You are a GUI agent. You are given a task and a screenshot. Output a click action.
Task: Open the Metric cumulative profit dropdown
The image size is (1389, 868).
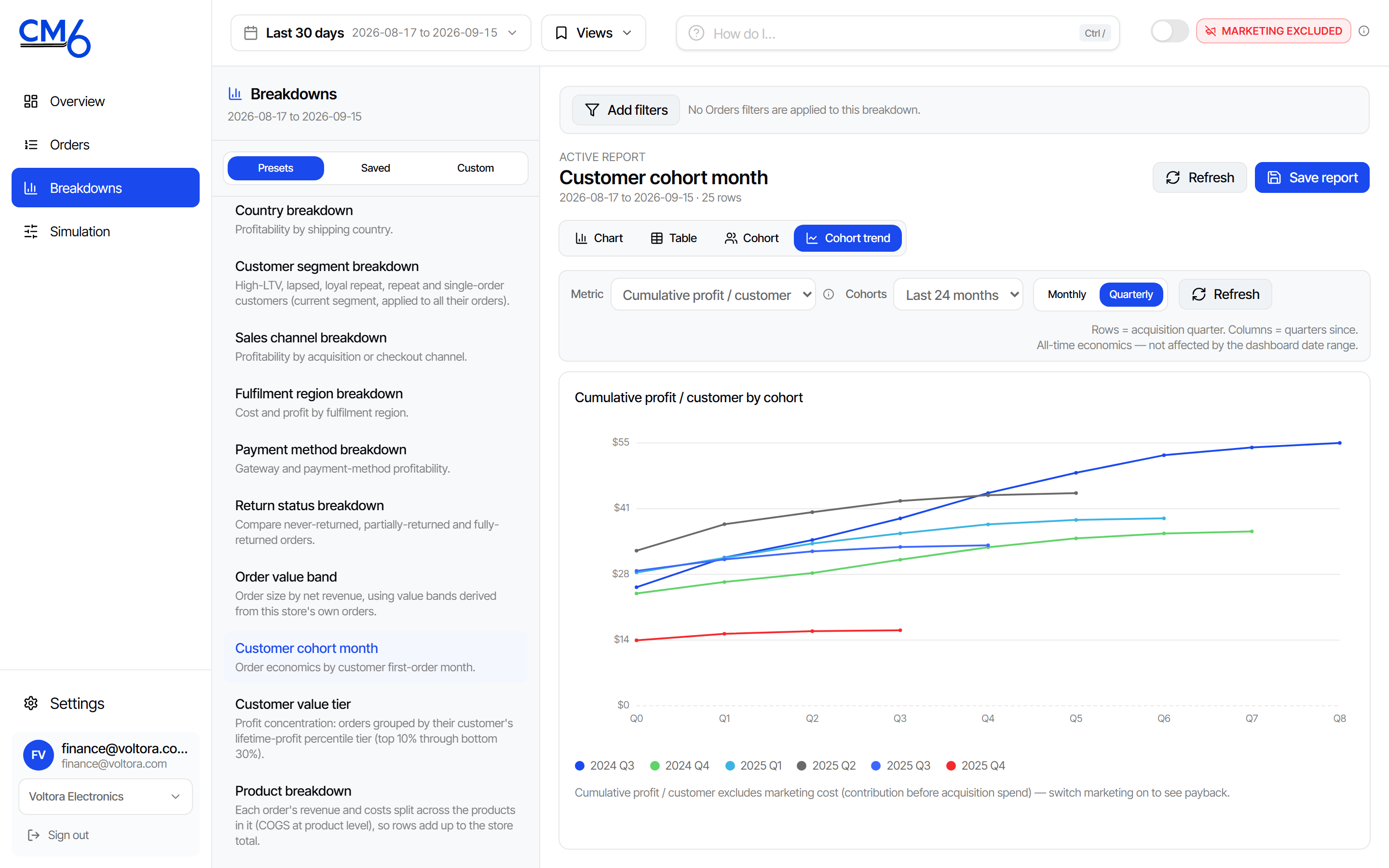713,295
